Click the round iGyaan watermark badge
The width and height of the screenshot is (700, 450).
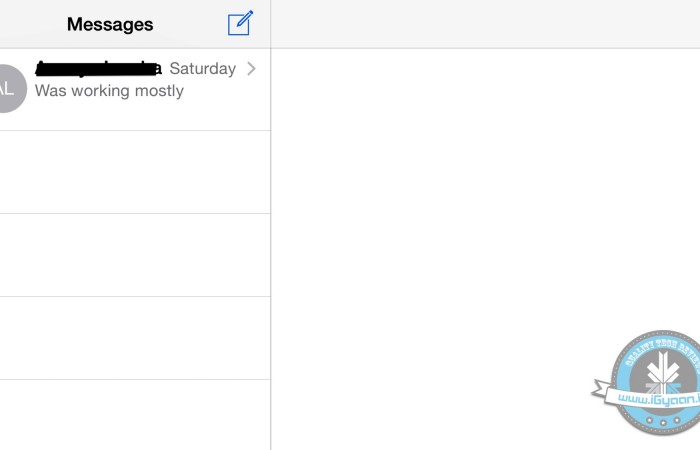click(x=655, y=382)
